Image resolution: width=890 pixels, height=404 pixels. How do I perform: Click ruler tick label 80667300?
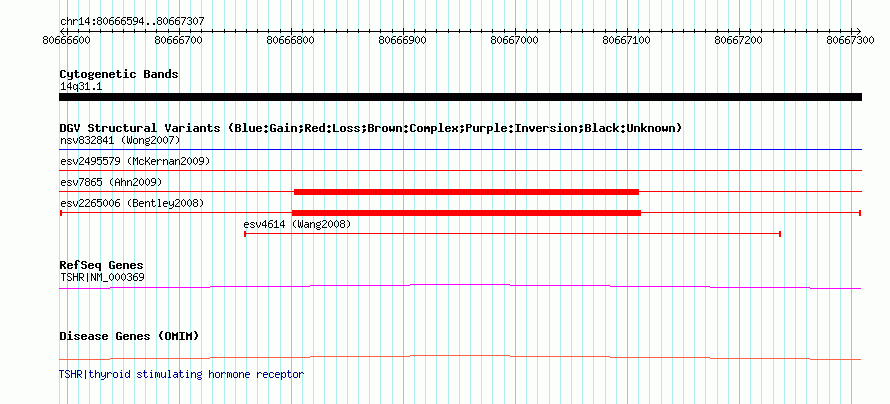852,40
